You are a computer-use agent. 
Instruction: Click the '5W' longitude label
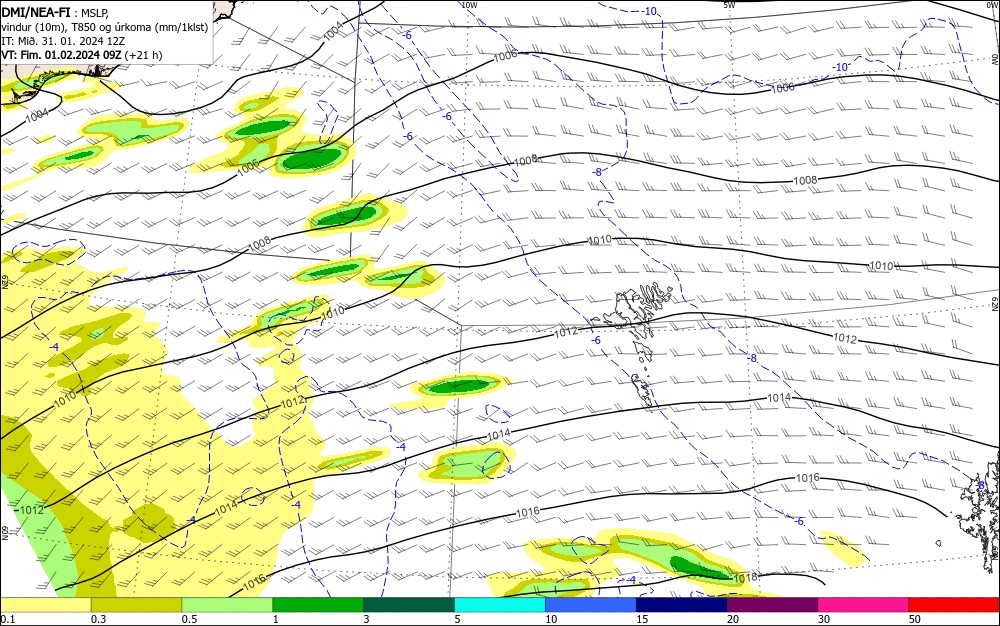(x=730, y=5)
